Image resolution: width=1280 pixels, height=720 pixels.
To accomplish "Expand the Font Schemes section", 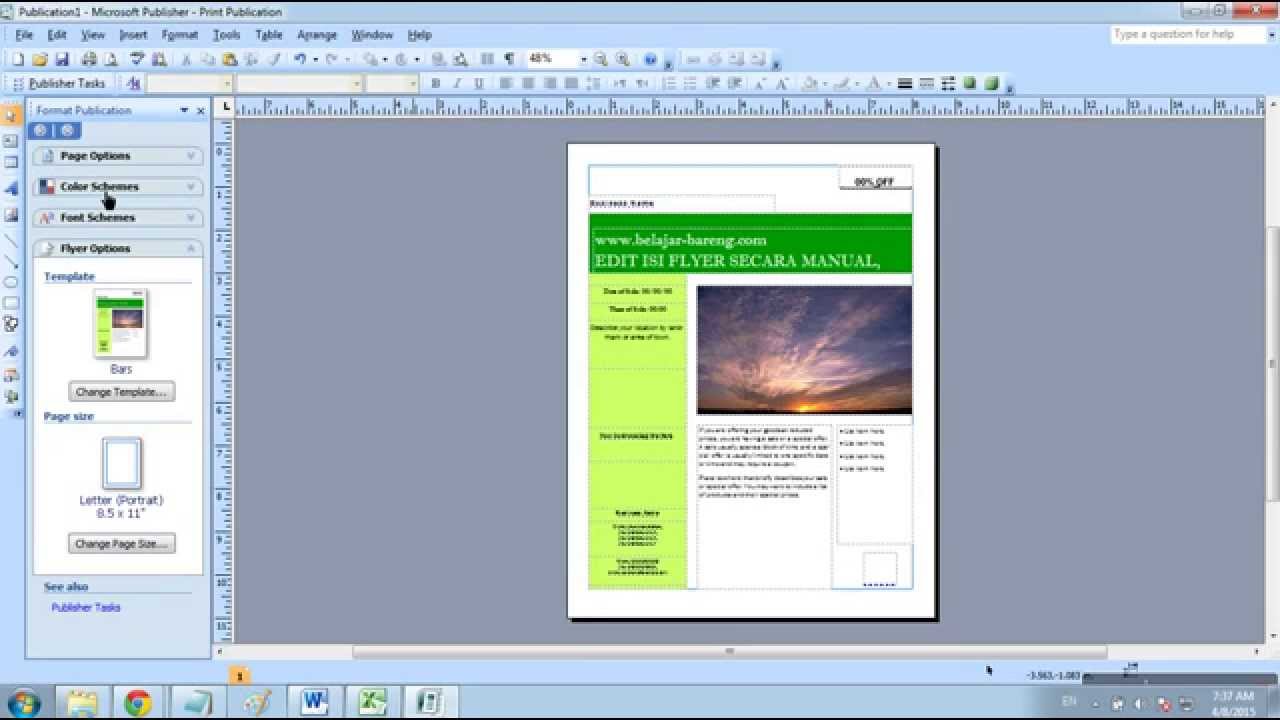I will 118,217.
